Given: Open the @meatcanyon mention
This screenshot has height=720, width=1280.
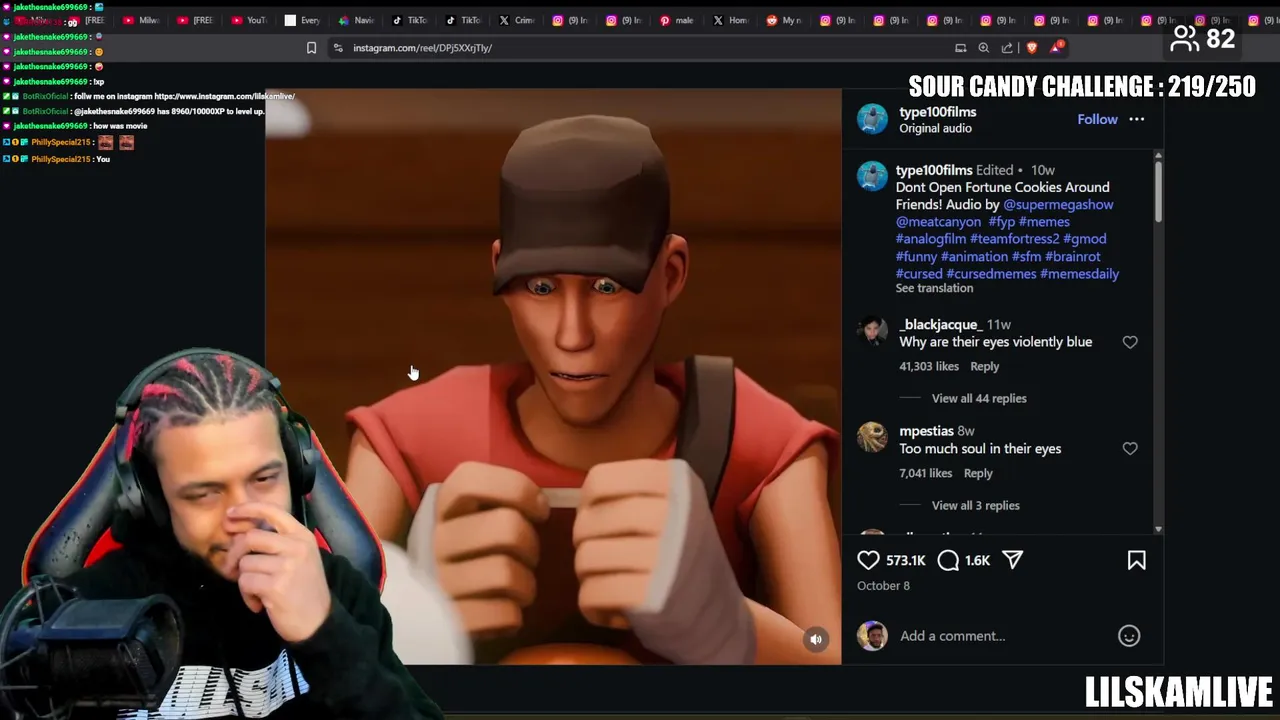Looking at the screenshot, I should [938, 222].
